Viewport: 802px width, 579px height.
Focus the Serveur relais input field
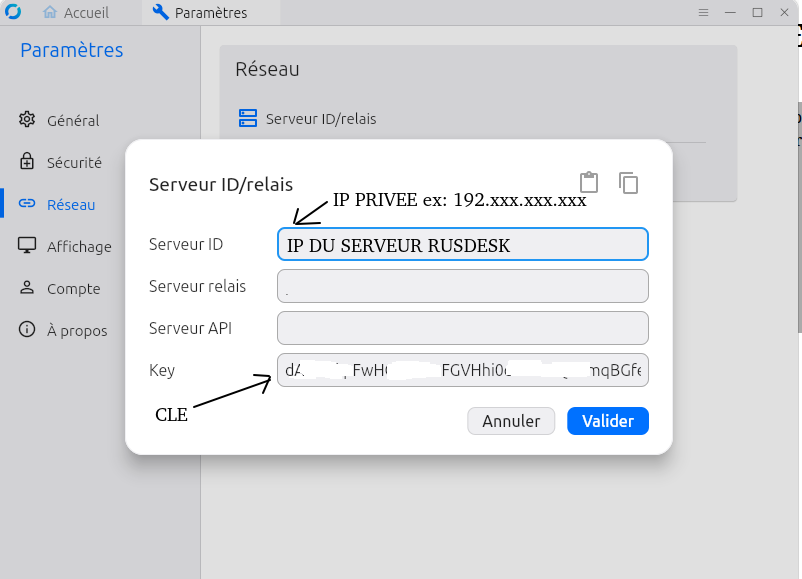(462, 286)
